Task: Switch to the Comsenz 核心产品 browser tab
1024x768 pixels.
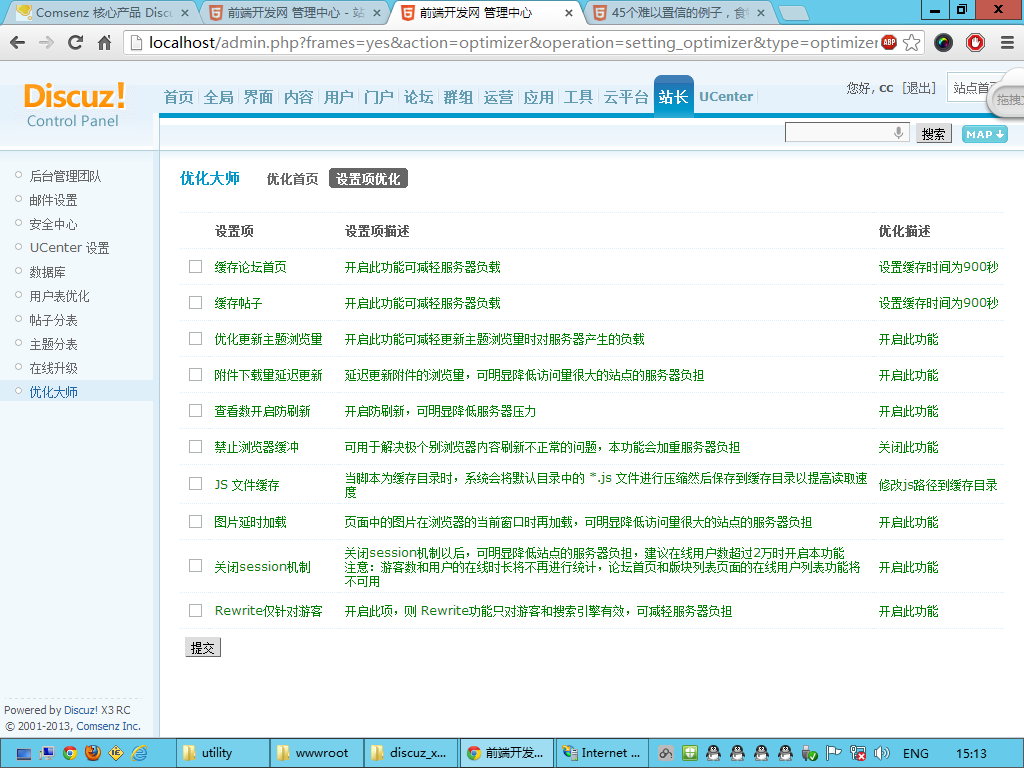Action: [104, 12]
